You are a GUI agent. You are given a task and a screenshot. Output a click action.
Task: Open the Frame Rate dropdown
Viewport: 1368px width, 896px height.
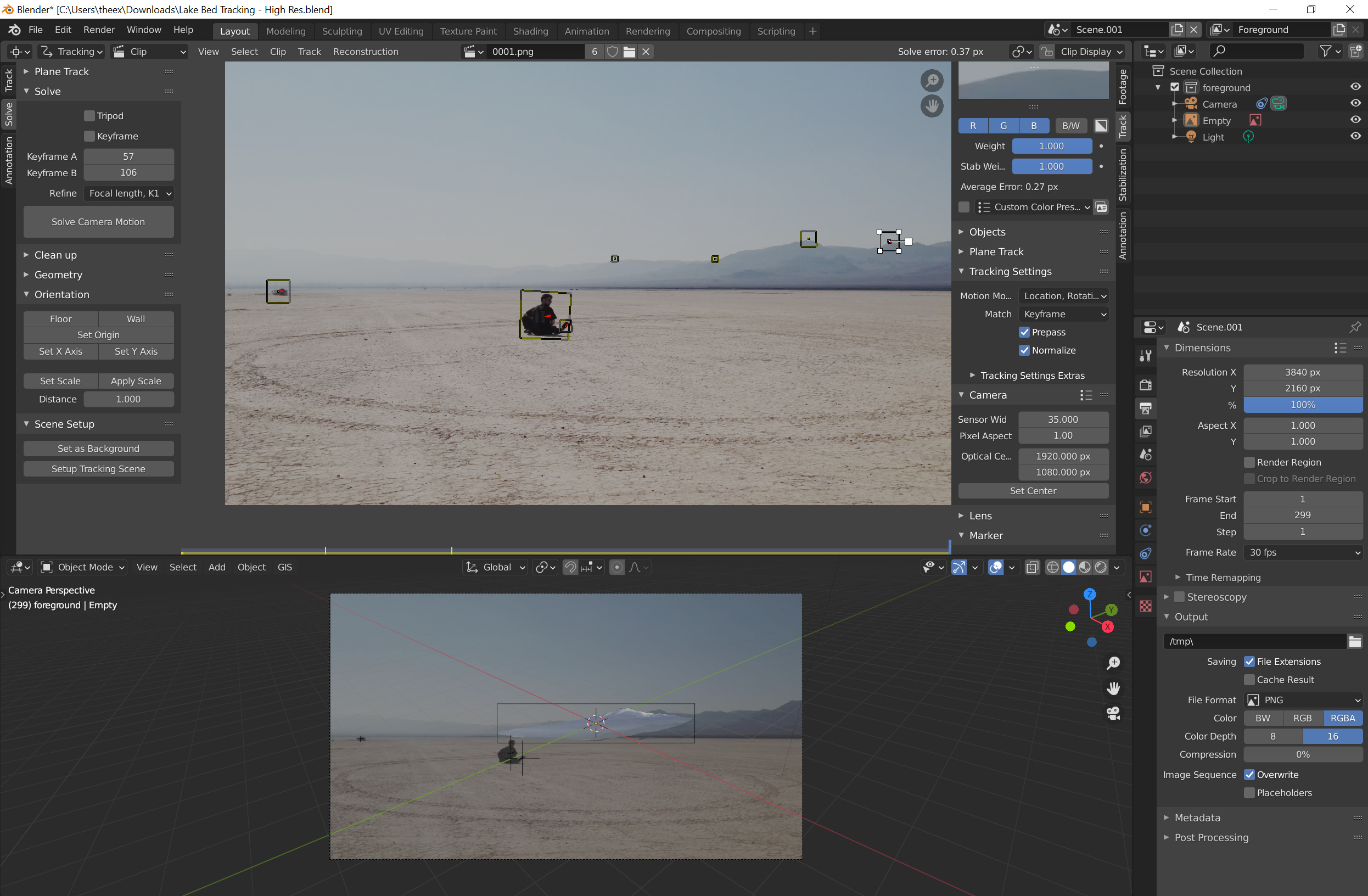(1303, 552)
